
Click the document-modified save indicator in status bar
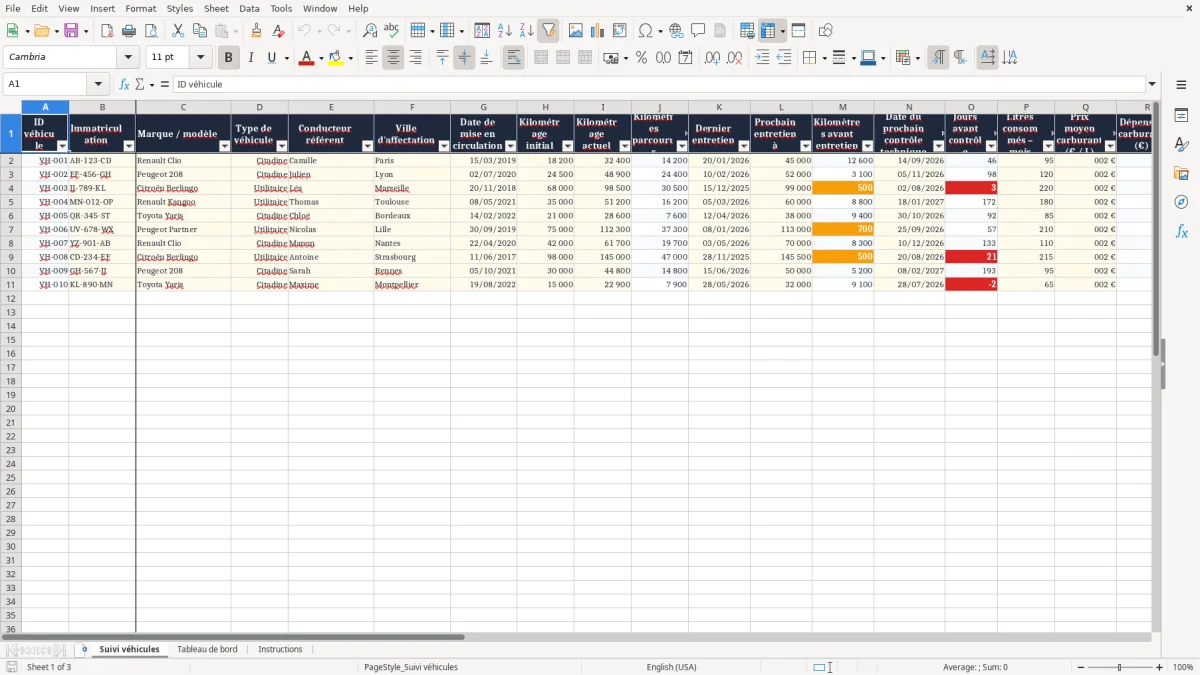[x=11, y=667]
